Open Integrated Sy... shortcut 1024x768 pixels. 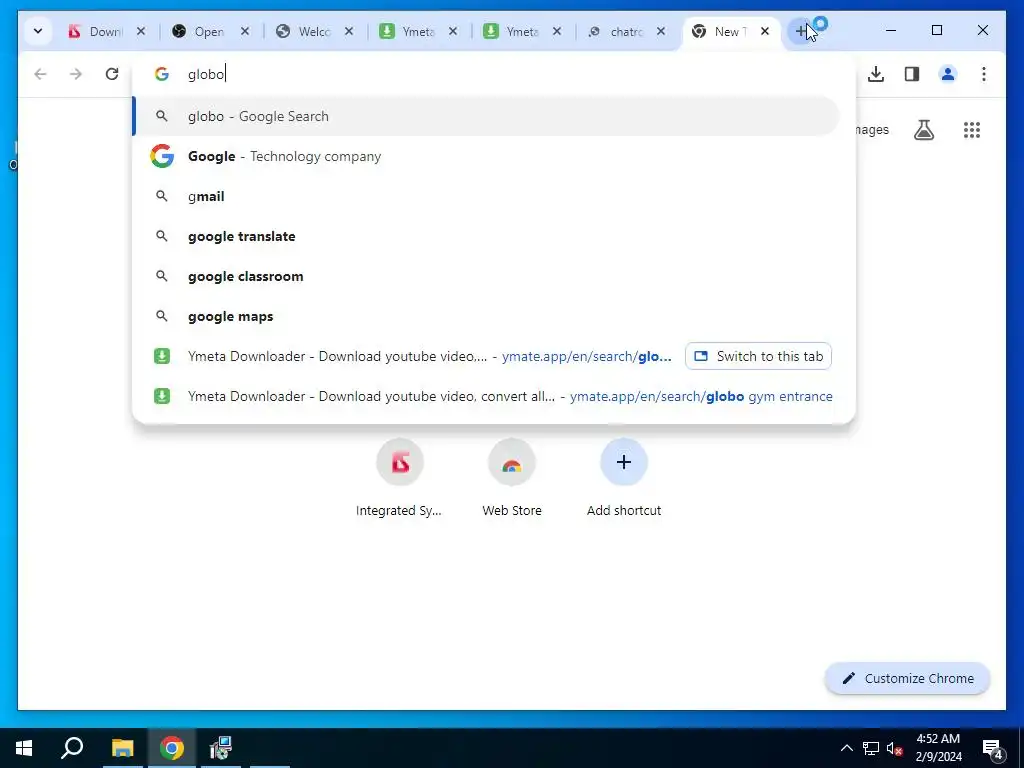[x=400, y=479]
